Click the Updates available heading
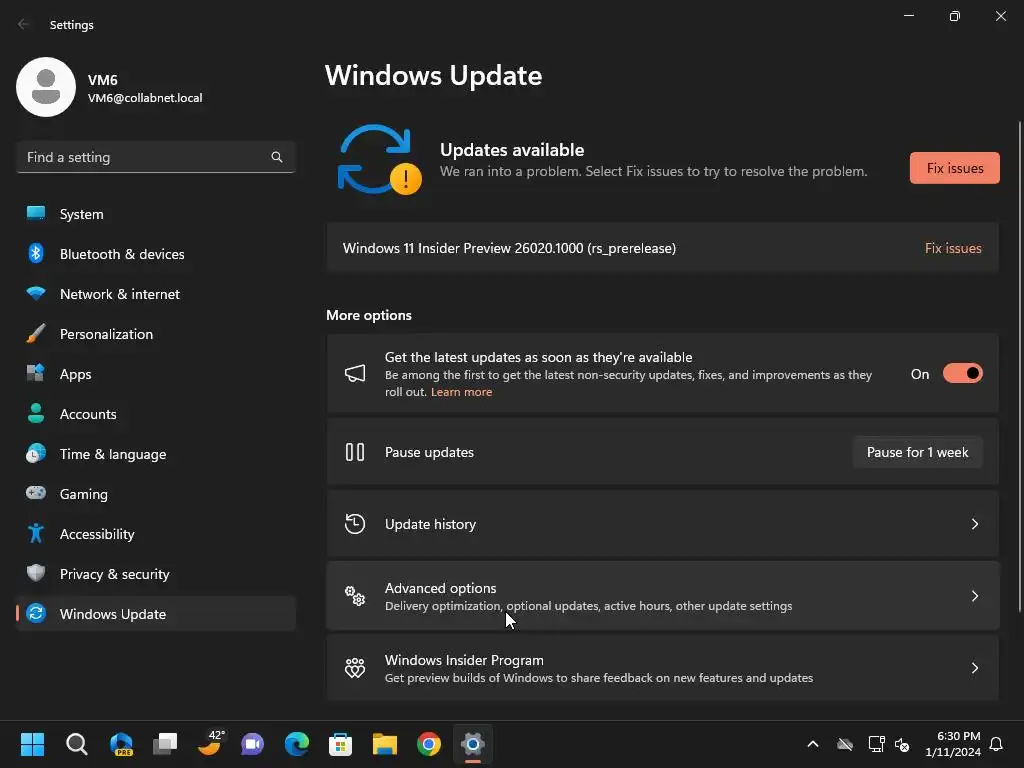The width and height of the screenshot is (1024, 768). click(x=511, y=150)
